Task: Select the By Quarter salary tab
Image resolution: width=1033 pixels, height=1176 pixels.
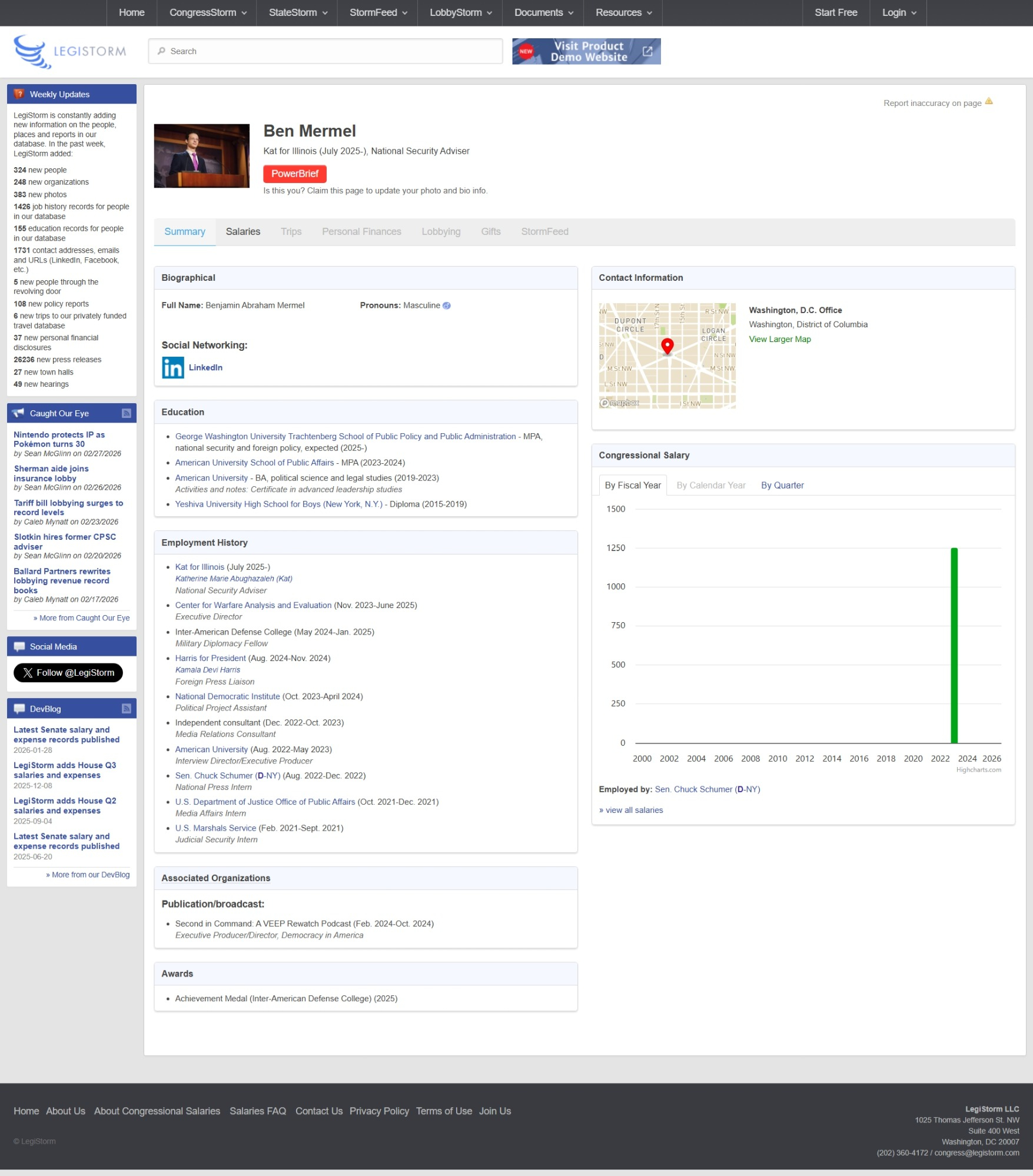Action: coord(782,486)
